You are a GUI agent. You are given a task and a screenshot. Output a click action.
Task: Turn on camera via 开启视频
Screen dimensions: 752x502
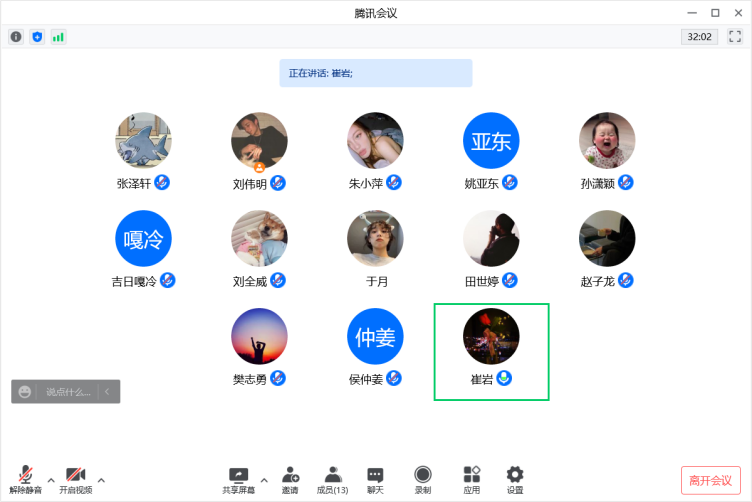pyautogui.click(x=75, y=476)
